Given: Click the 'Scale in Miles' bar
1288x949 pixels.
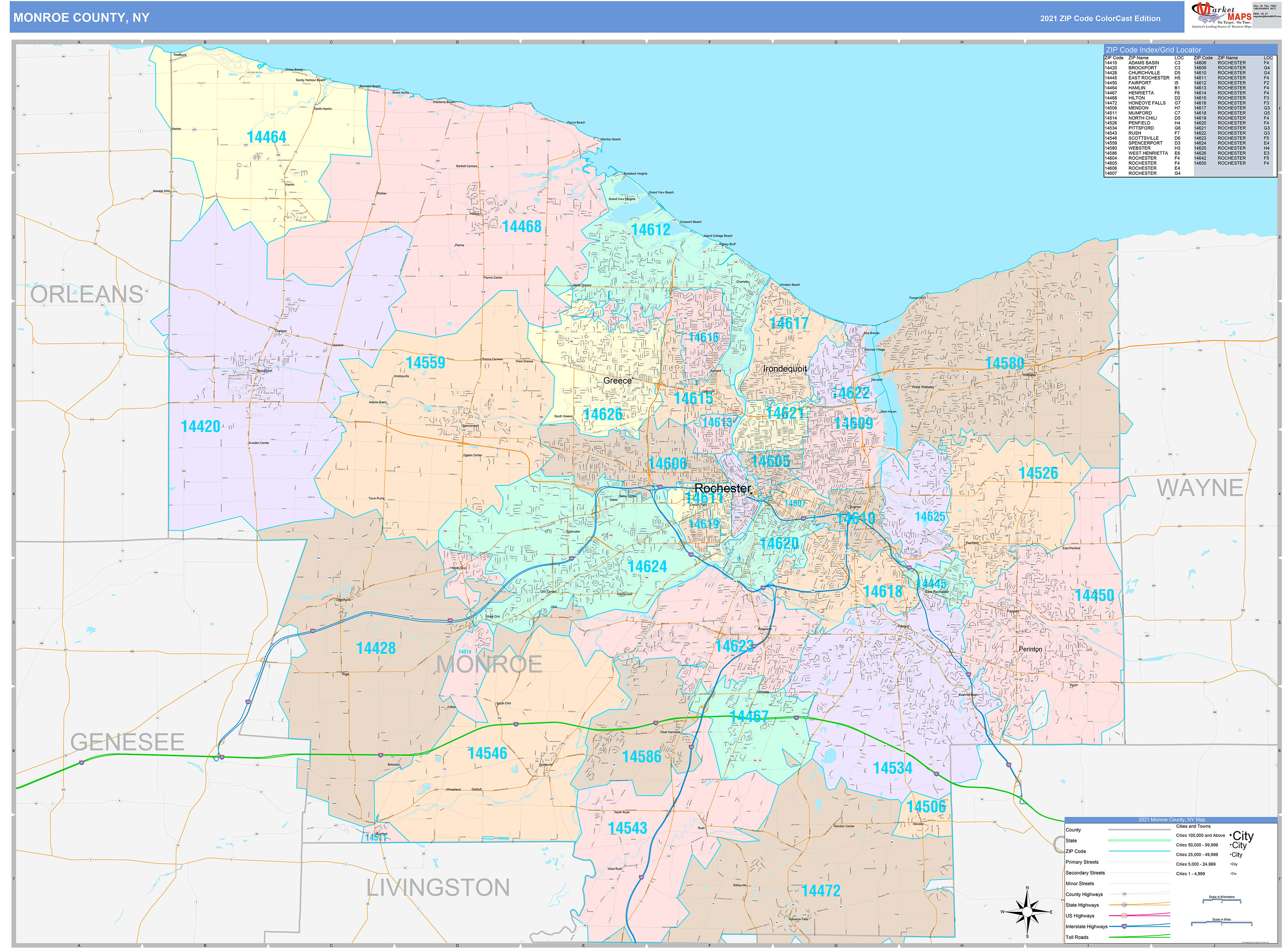Looking at the screenshot, I should (1221, 923).
